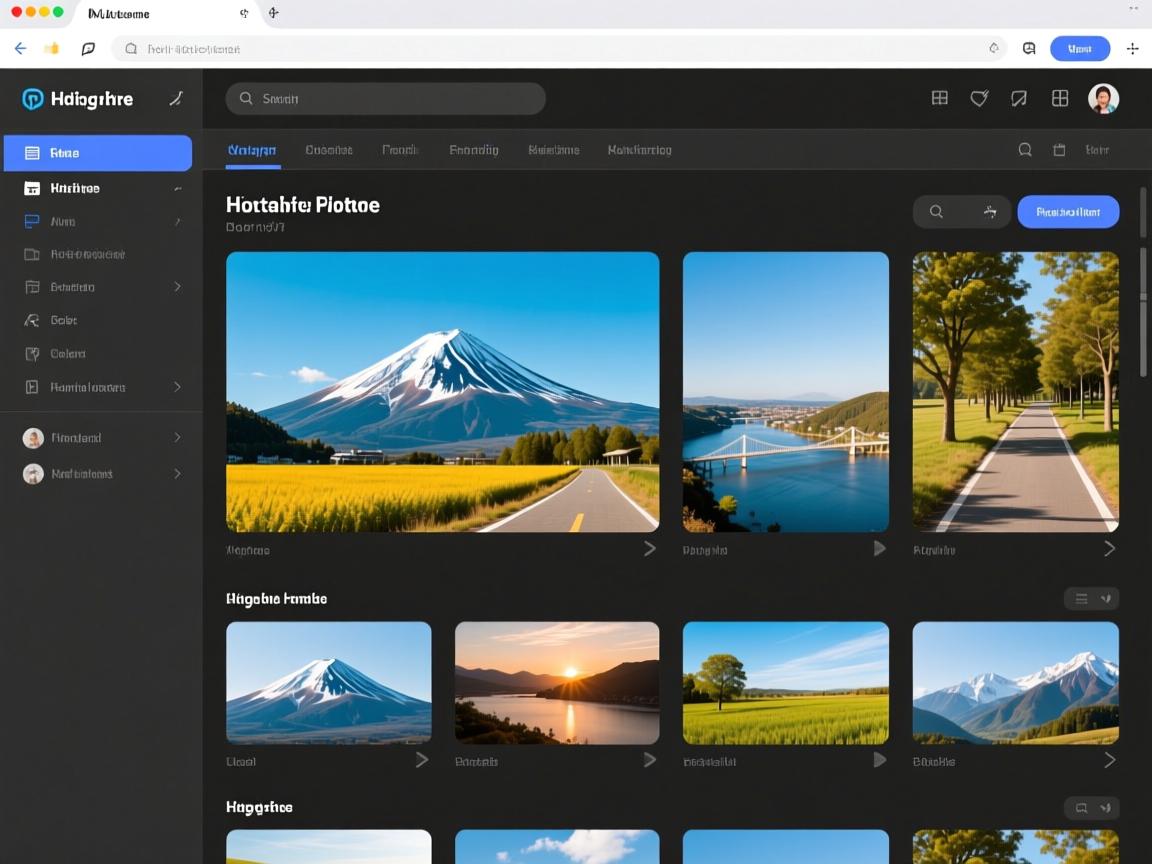Click the blue button in the browser toolbar

(x=1080, y=48)
